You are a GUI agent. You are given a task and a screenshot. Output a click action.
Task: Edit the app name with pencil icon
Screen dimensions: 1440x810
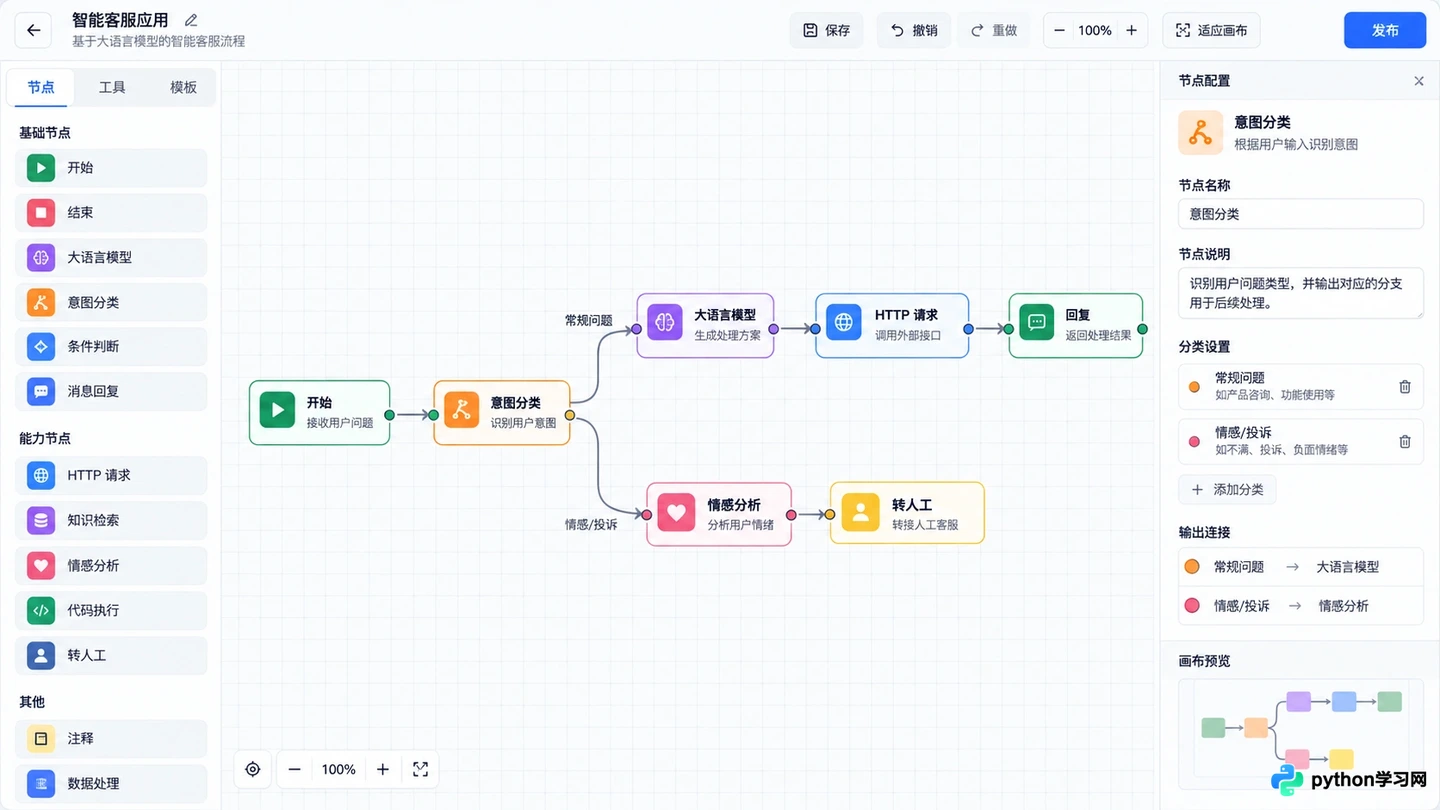coord(192,20)
